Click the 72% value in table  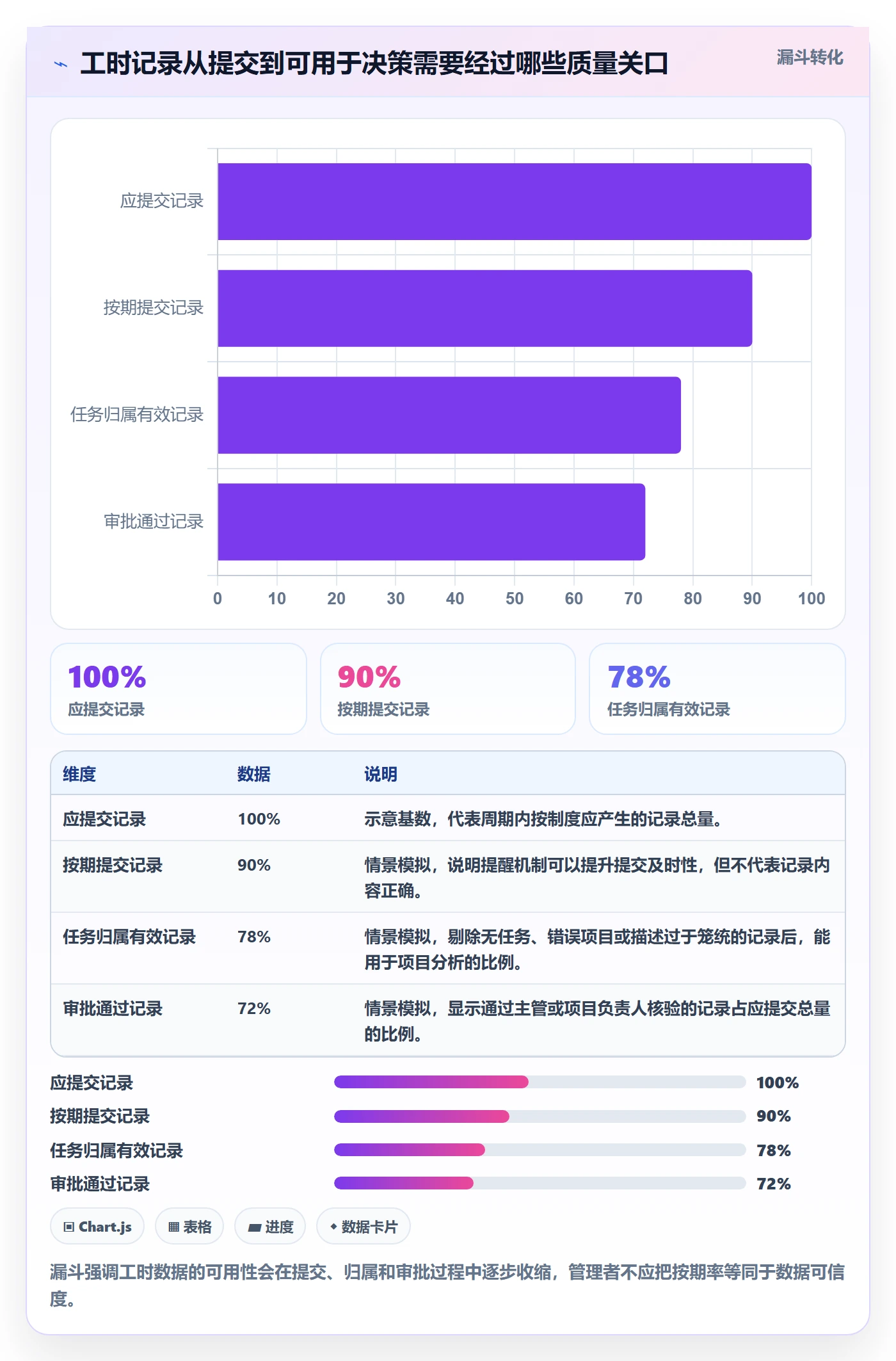254,1008
